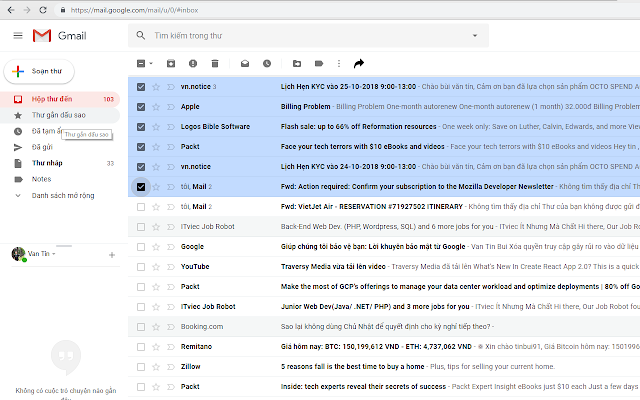Open the Flash sale Reformation resources email
Screen dimensions: 640x400
coord(384,127)
